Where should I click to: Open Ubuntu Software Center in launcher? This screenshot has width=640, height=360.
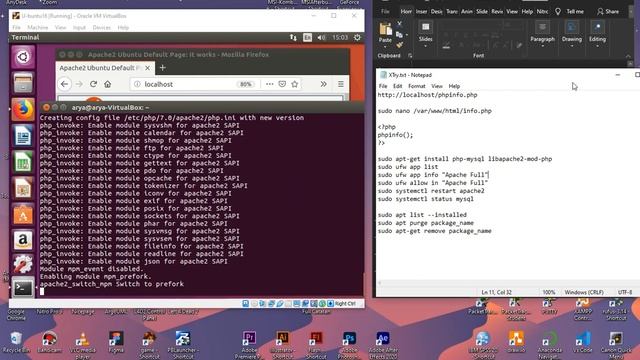[x=23, y=215]
